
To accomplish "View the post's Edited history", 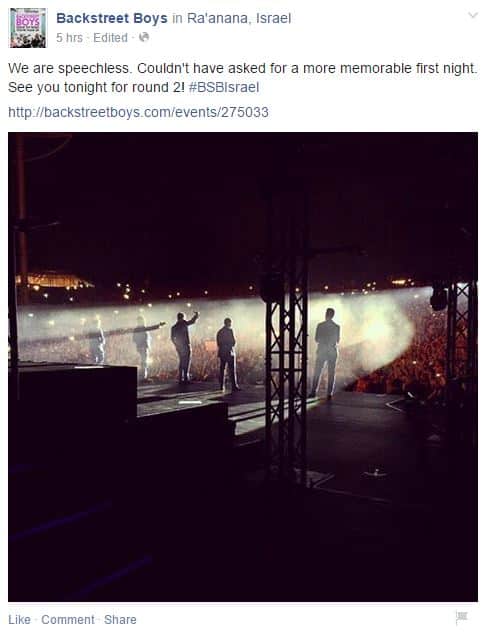I will [x=110, y=38].
